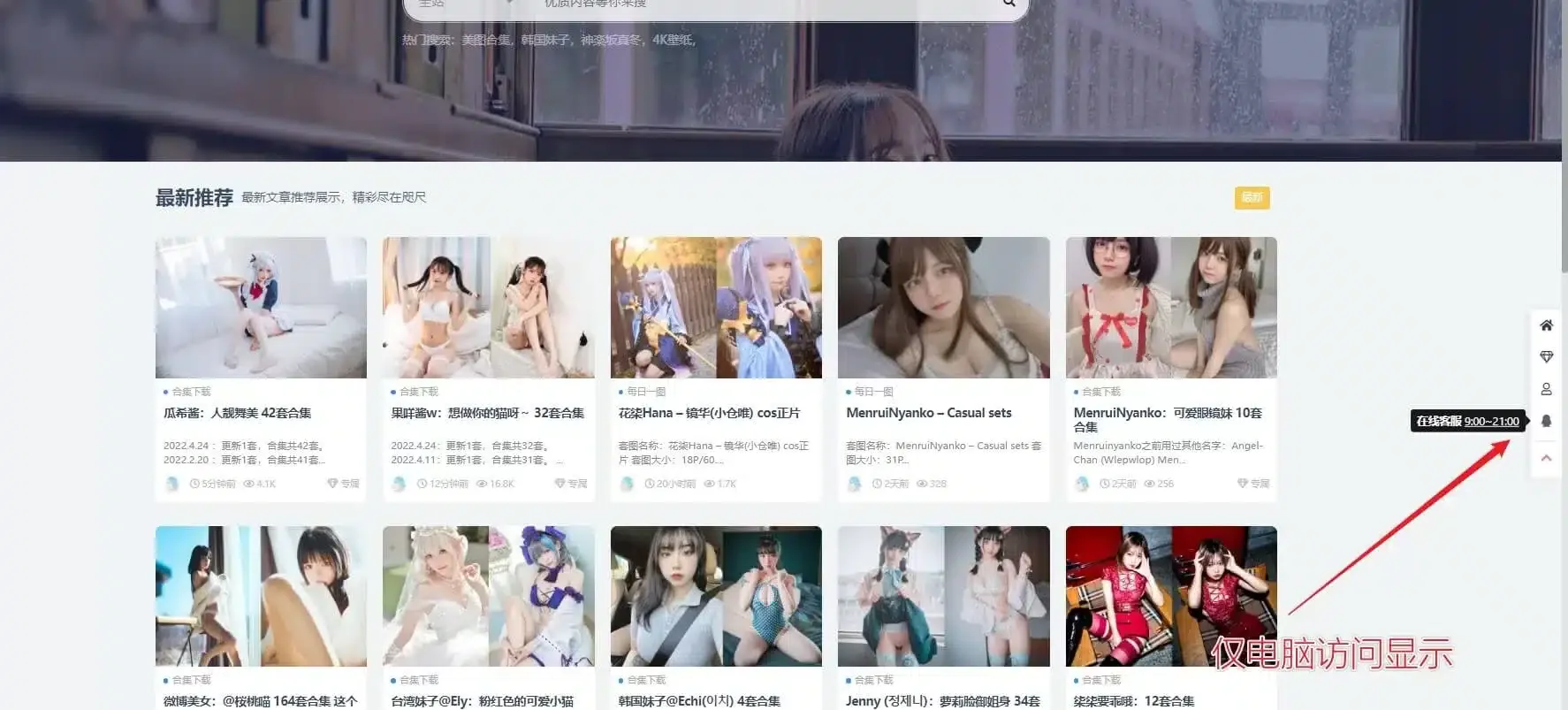This screenshot has width=1568, height=710.
Task: Click 合集下载 category tag on 梁梁要乖哦 card
Action: coord(1101,680)
